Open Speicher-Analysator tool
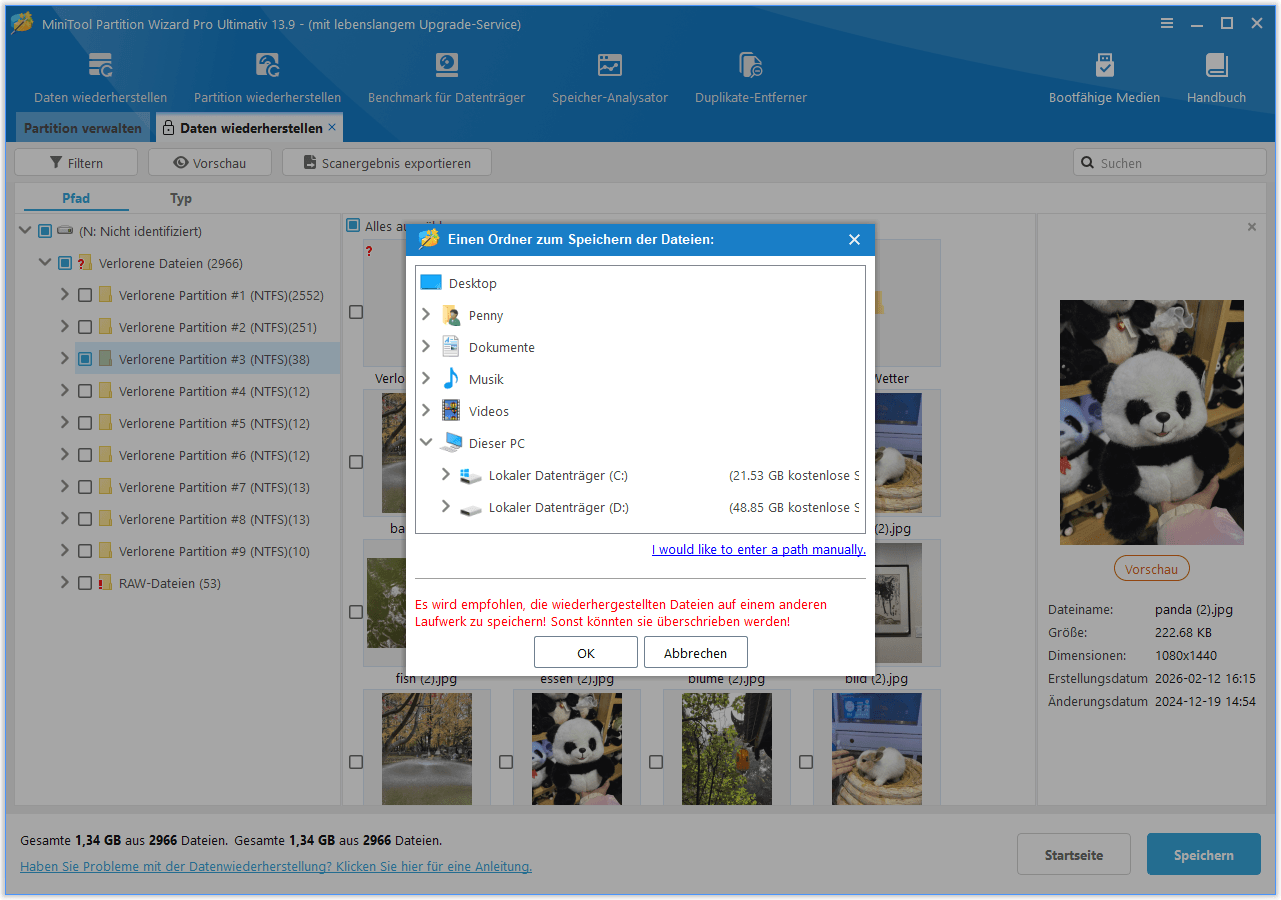Image resolution: width=1281 pixels, height=900 pixels. pyautogui.click(x=610, y=78)
